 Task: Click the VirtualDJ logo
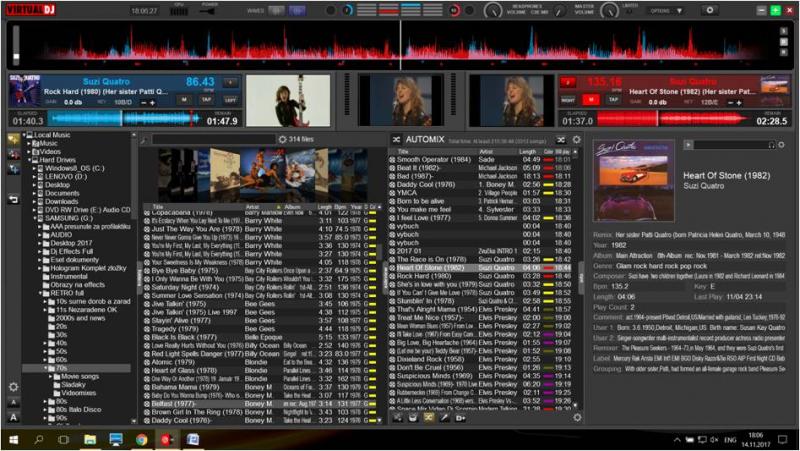click(x=31, y=10)
